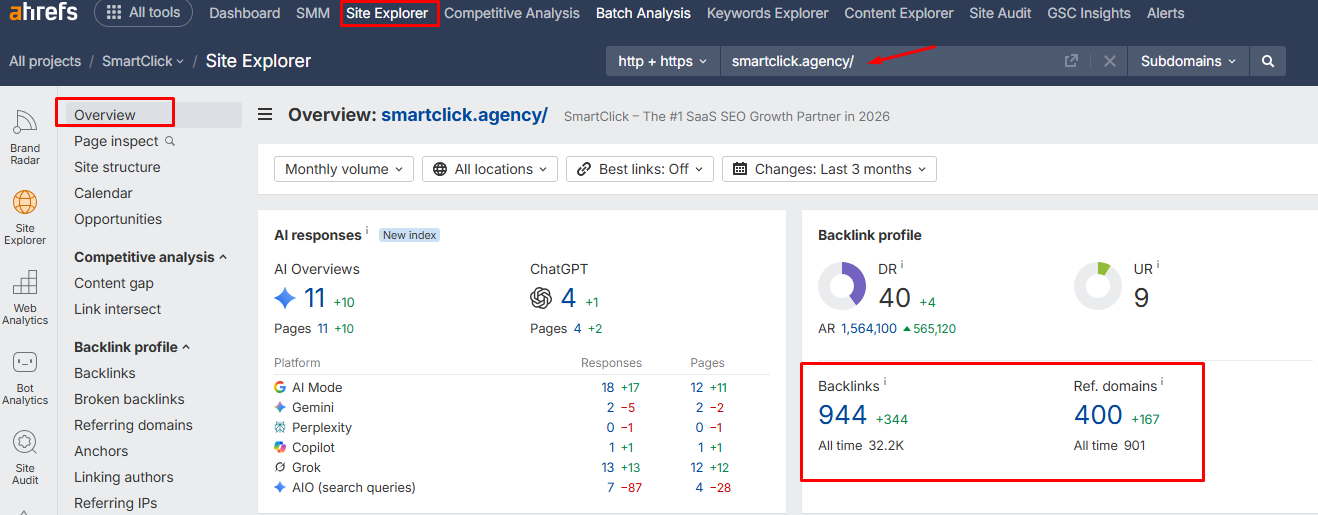The image size is (1318, 515).
Task: Click the ChatGPT logo icon
Action: 541,298
